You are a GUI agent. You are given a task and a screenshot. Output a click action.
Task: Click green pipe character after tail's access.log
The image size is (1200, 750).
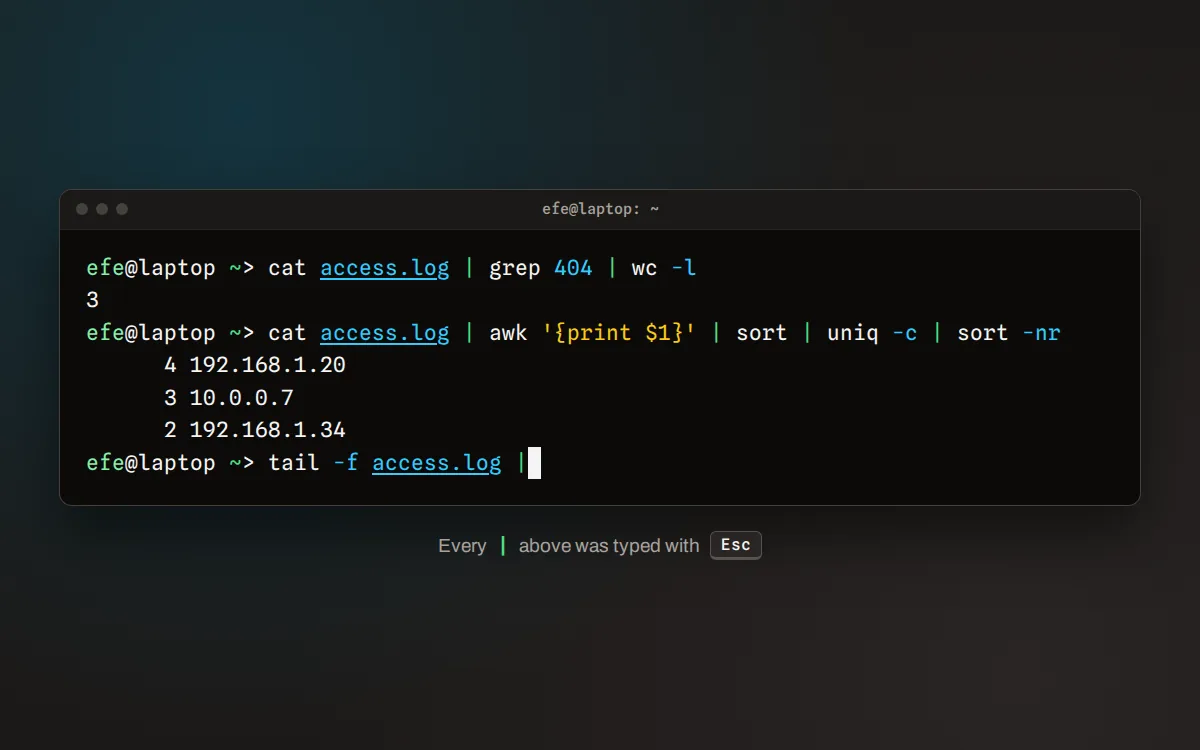[x=521, y=463]
